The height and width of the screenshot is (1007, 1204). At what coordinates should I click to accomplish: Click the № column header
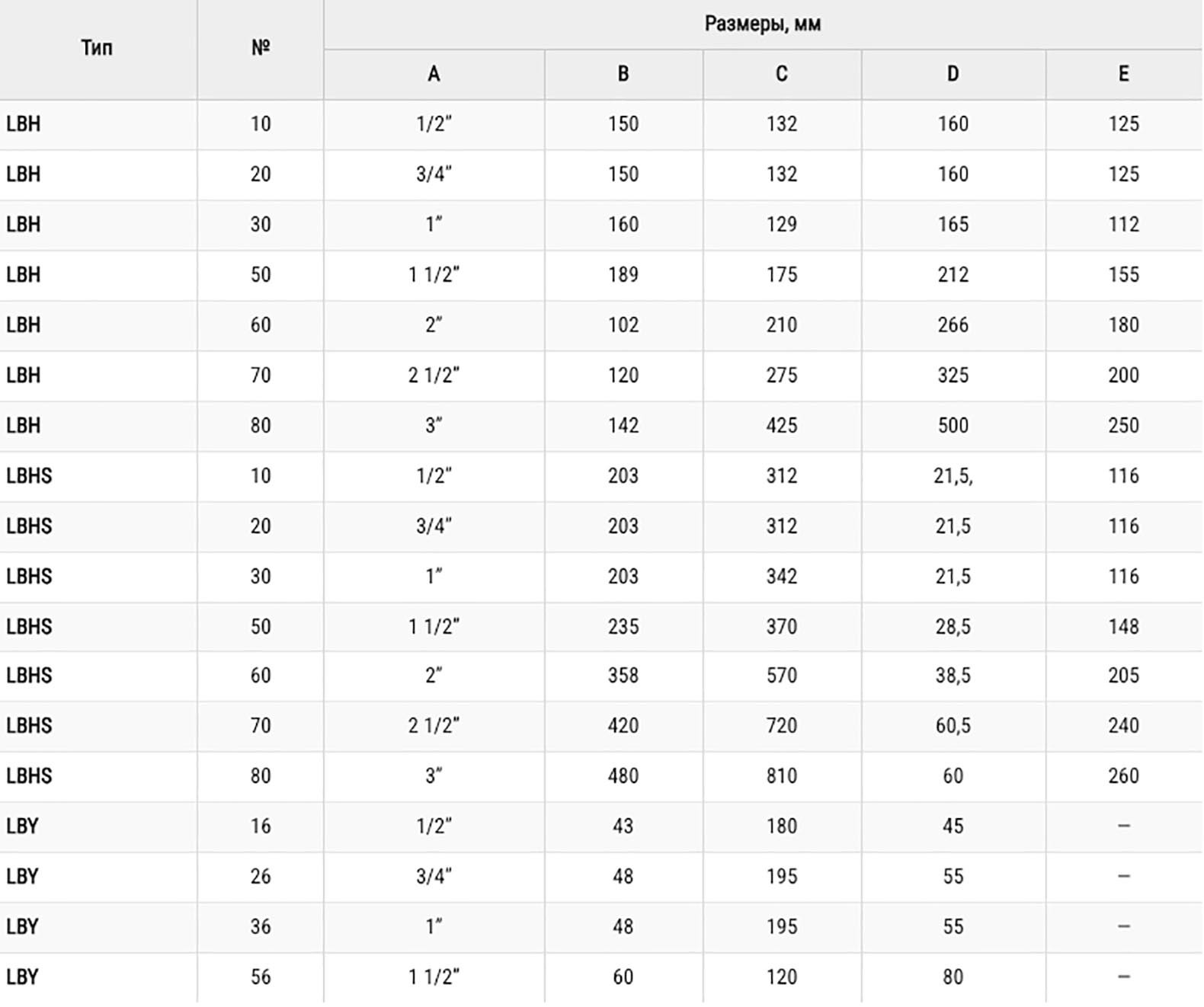[x=261, y=48]
